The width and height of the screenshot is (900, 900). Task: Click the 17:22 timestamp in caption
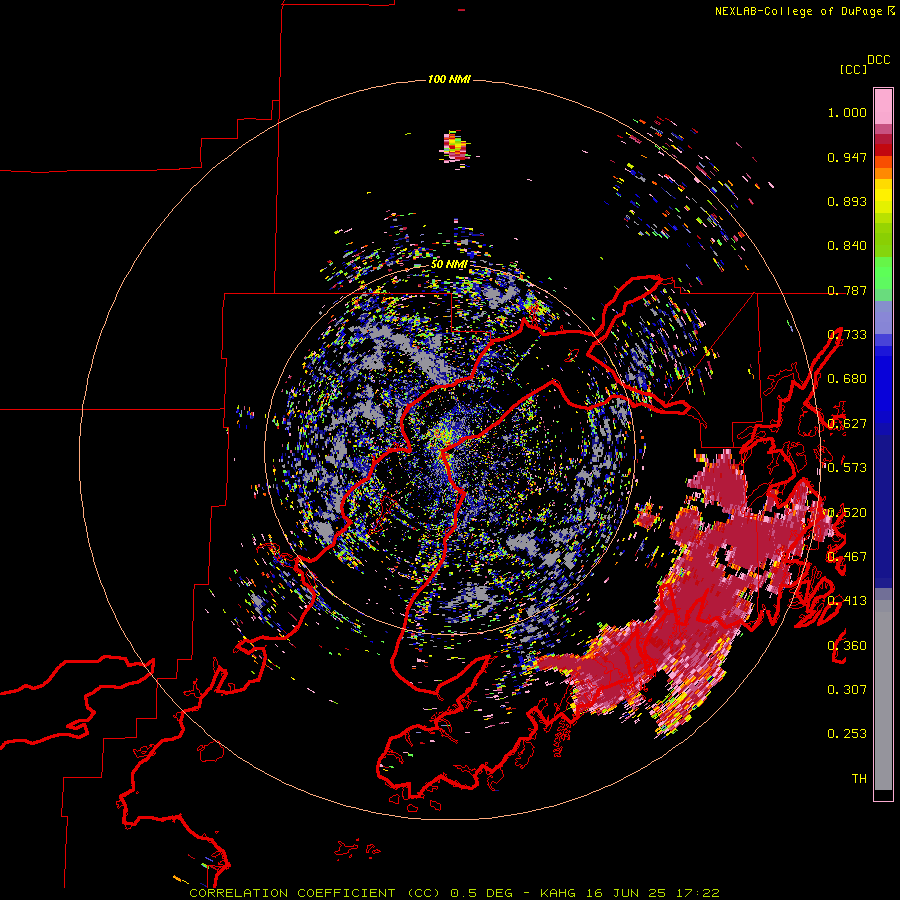(697, 893)
